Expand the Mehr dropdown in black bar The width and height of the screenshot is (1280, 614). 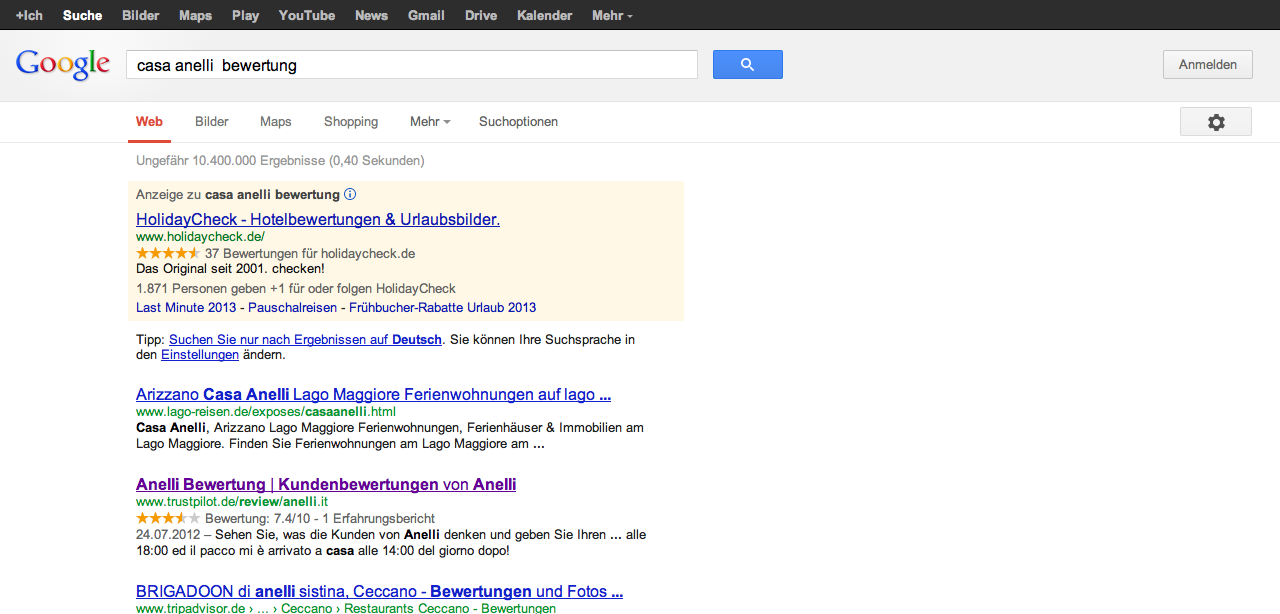(x=611, y=15)
